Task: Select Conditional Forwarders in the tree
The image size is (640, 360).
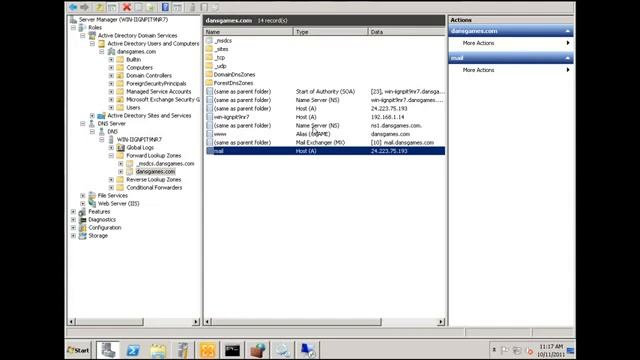Action: point(154,187)
